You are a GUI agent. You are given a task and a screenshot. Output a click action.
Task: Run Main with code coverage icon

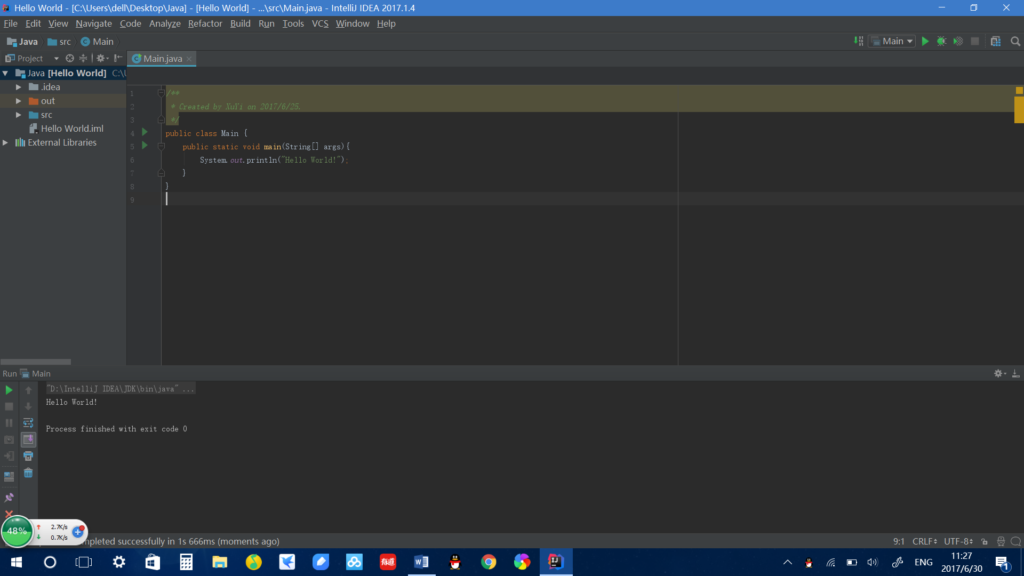point(957,41)
